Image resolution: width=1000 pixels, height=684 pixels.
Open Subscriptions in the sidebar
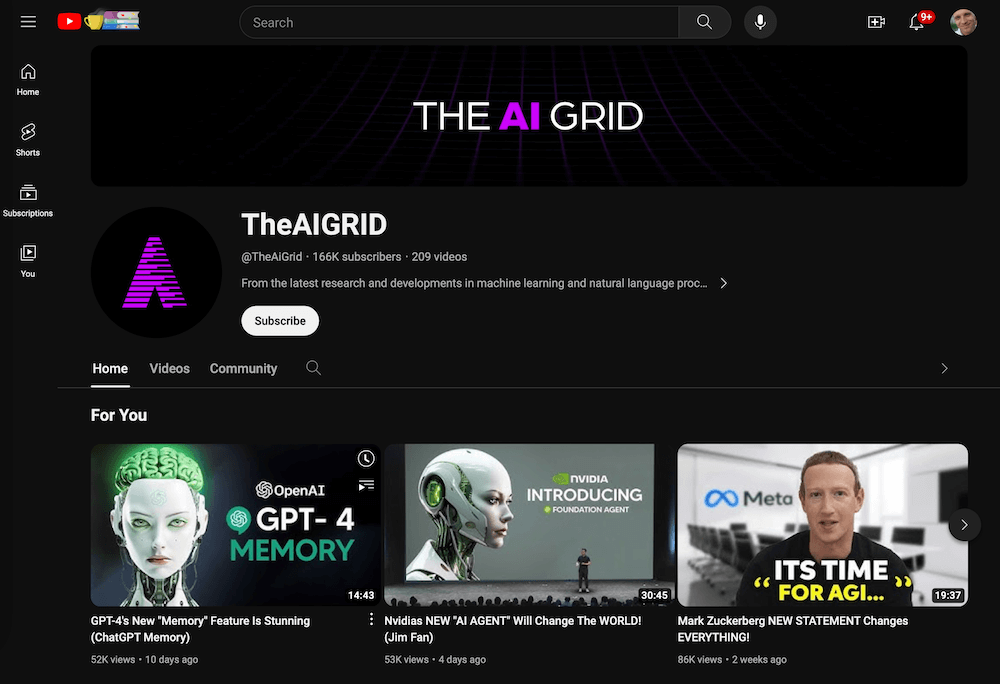tap(28, 200)
